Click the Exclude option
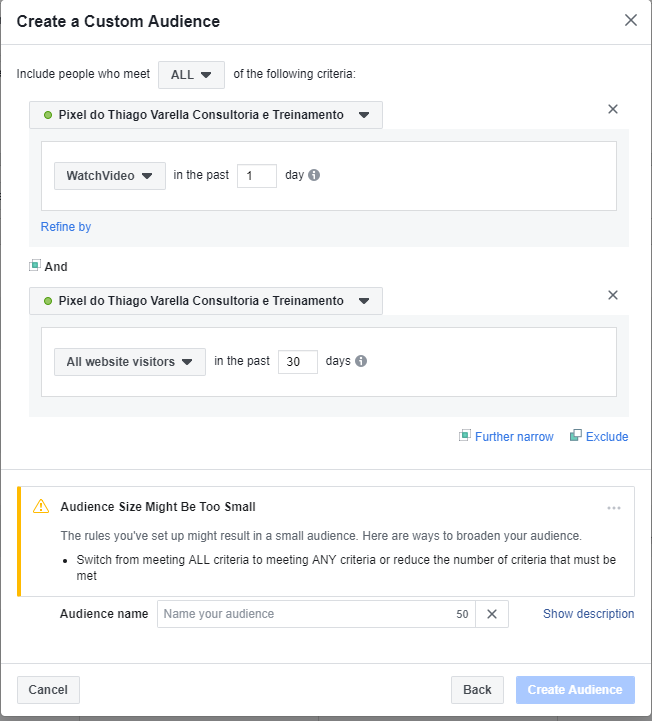The height and width of the screenshot is (721, 652). pos(606,437)
